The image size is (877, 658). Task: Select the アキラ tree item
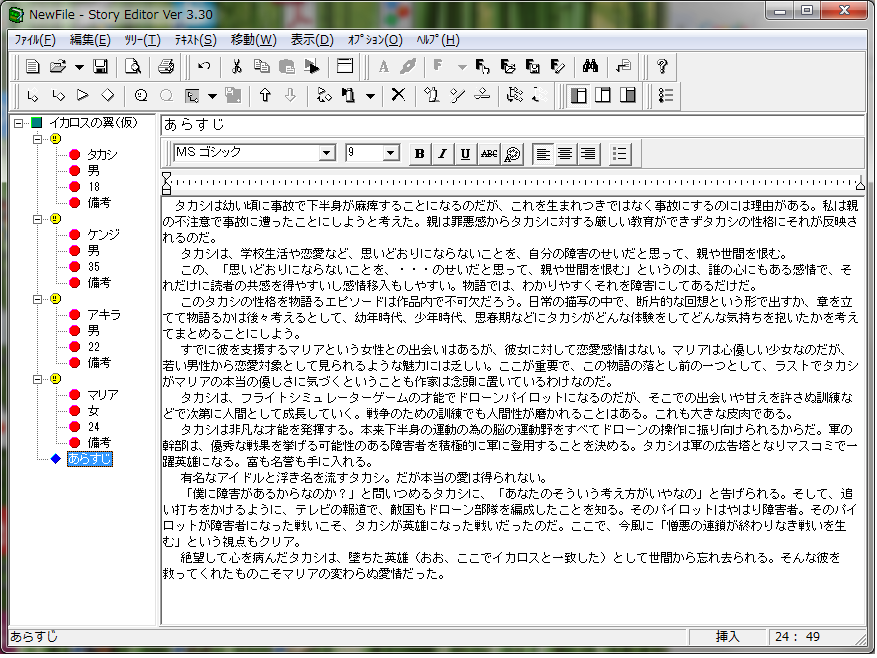tap(103, 314)
